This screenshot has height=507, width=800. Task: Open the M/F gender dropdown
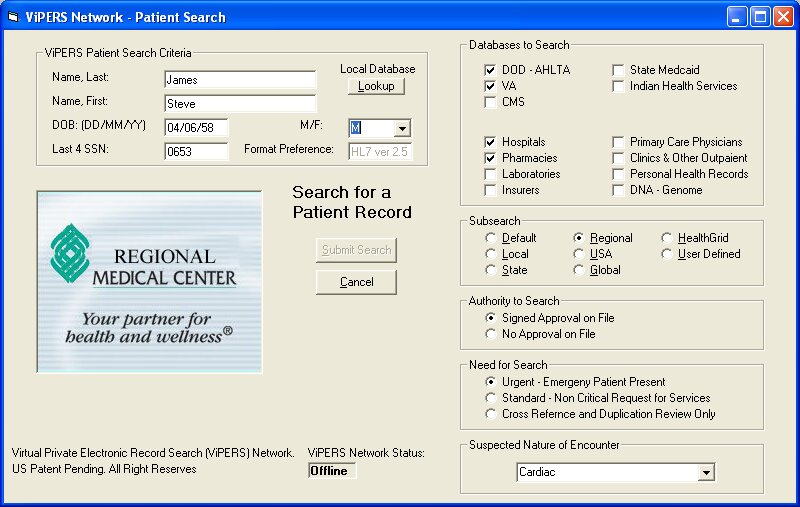point(402,128)
